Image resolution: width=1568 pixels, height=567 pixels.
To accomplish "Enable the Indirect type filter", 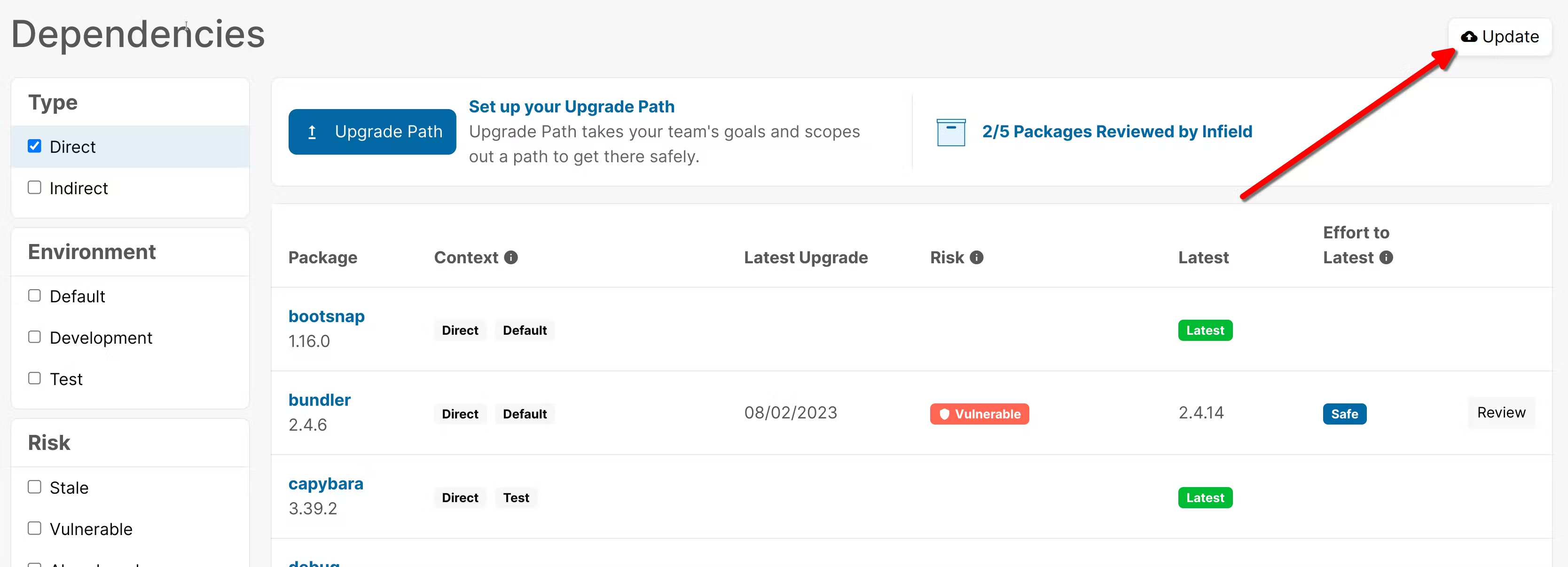I will 35,188.
